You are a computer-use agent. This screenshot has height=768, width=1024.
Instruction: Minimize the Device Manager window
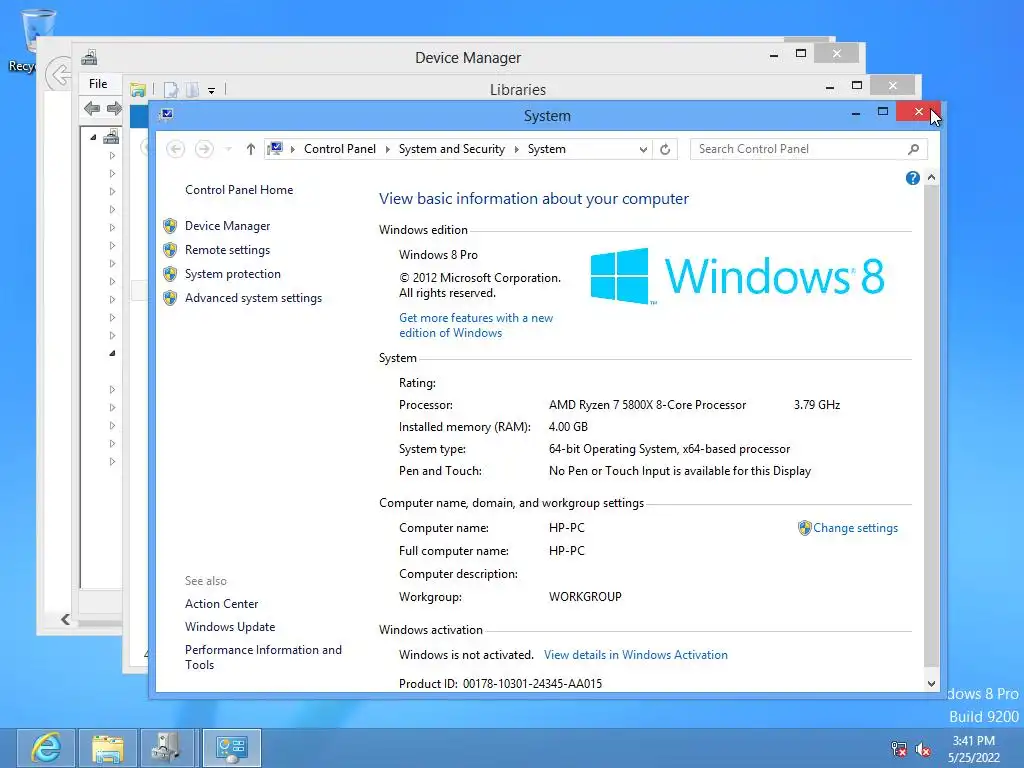coord(774,56)
